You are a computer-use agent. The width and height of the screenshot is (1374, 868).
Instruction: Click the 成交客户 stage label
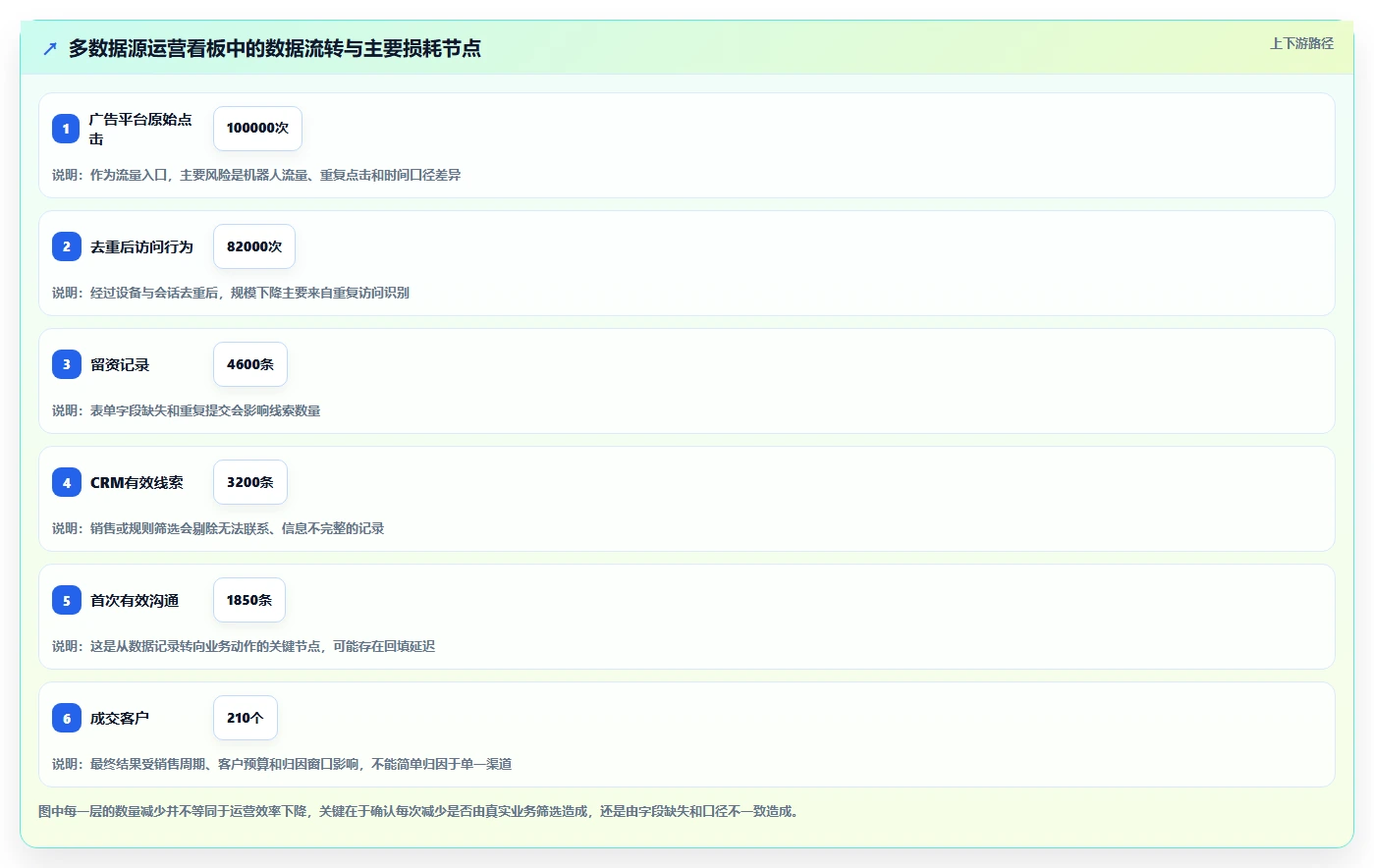(x=120, y=718)
